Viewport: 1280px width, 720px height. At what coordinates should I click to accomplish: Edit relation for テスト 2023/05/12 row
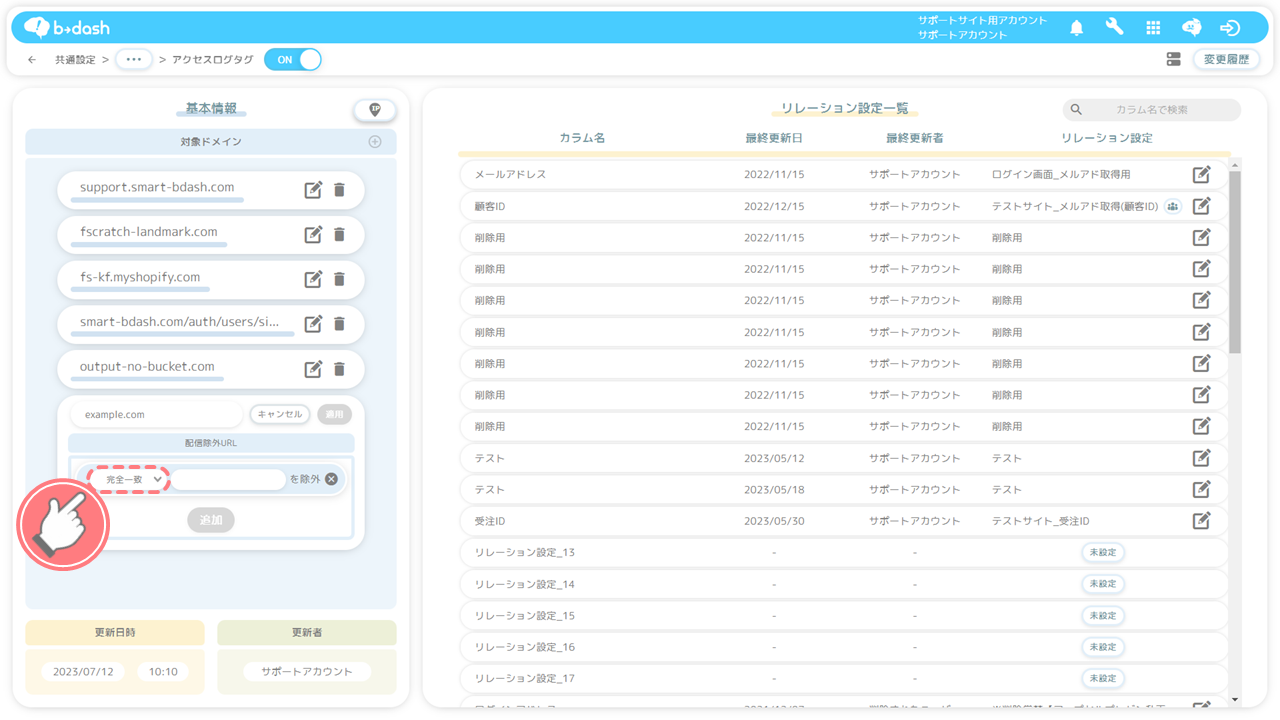[1201, 458]
